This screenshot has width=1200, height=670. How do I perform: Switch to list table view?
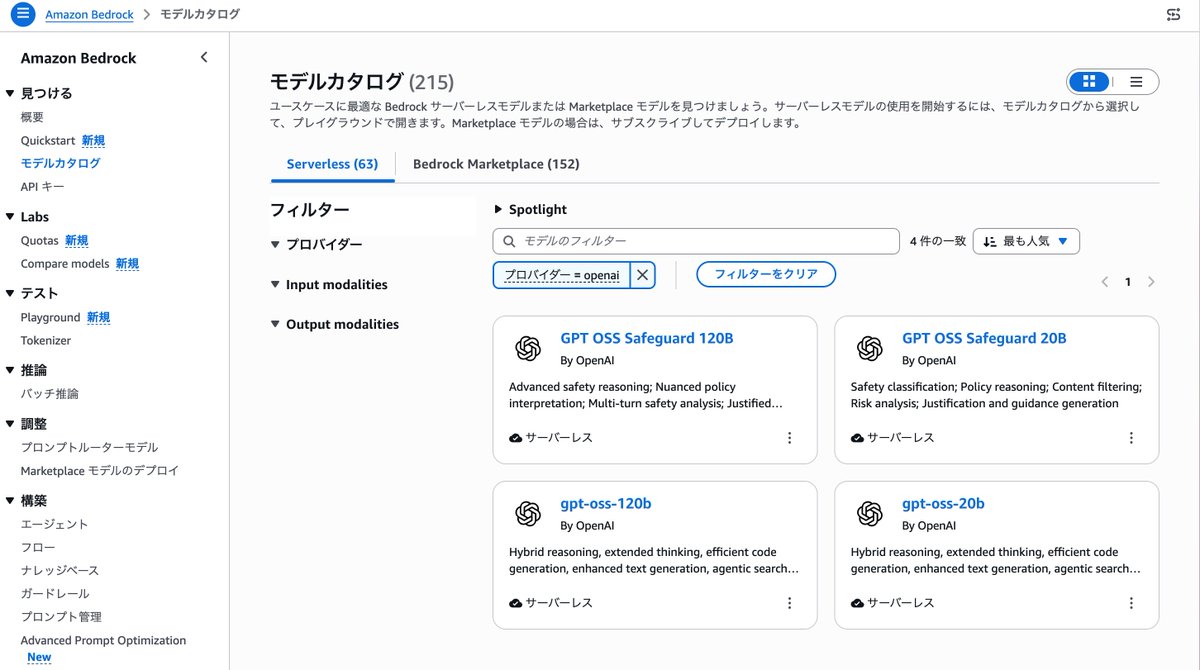1136,82
